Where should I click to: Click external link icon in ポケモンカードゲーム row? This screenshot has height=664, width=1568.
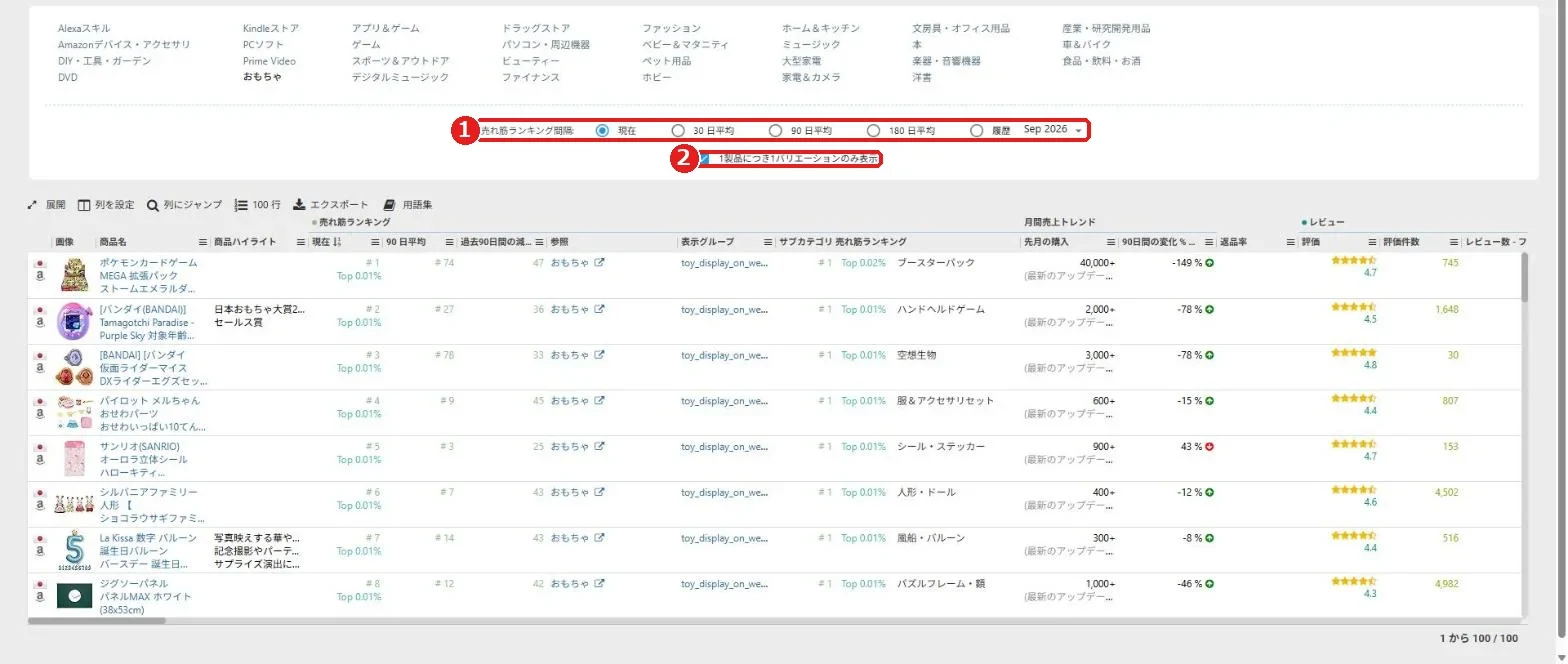pos(600,263)
